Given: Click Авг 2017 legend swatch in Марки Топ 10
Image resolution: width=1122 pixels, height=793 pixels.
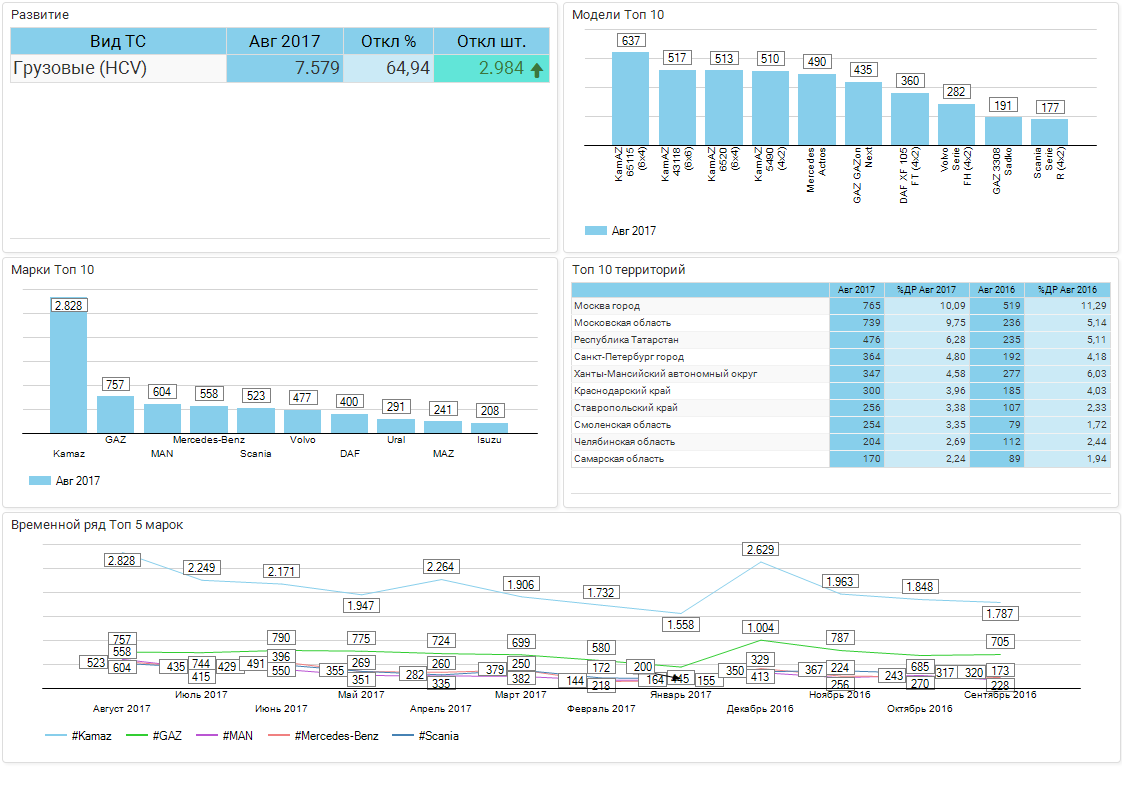Looking at the screenshot, I should tap(39, 481).
